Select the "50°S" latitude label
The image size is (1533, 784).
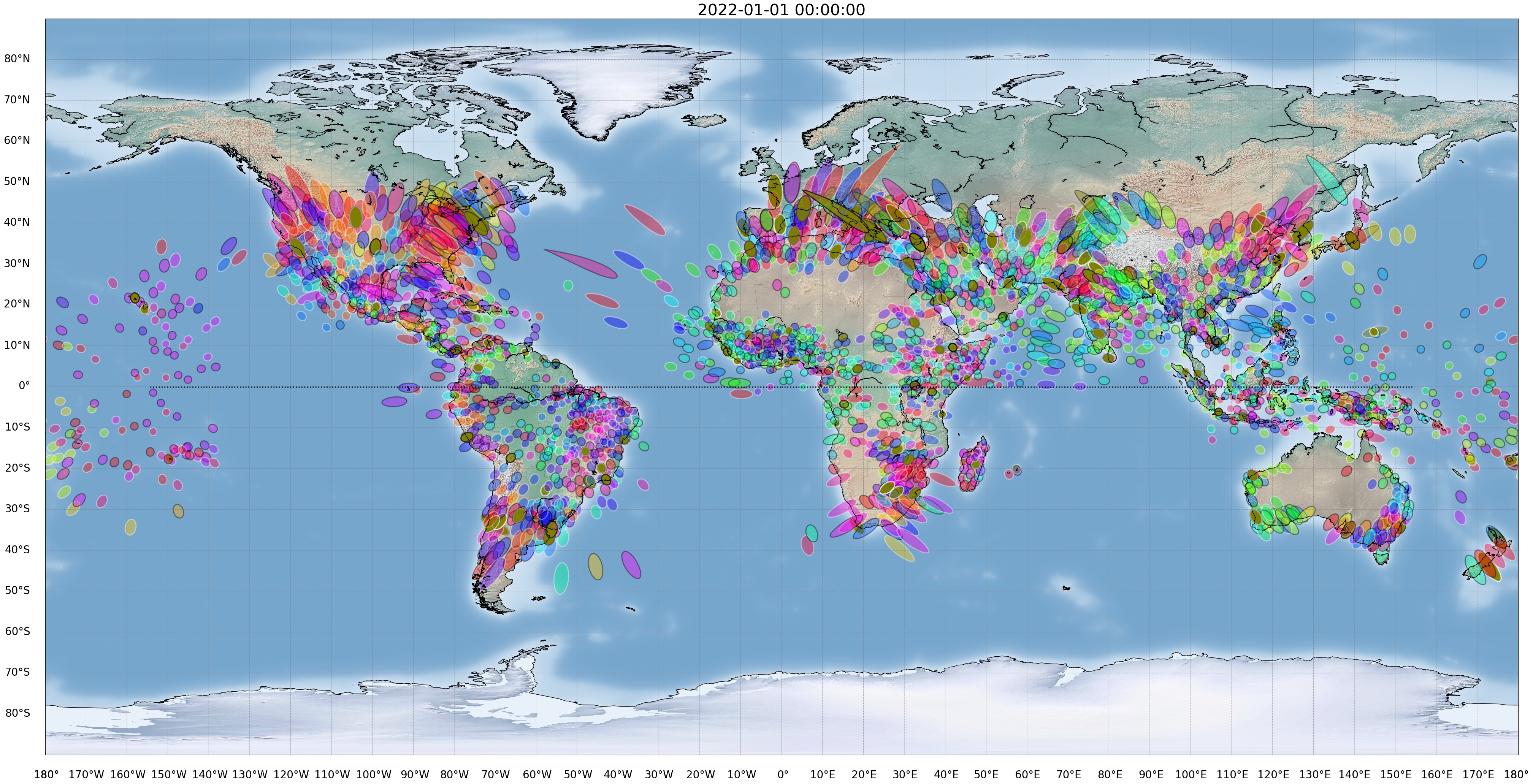pos(17,590)
